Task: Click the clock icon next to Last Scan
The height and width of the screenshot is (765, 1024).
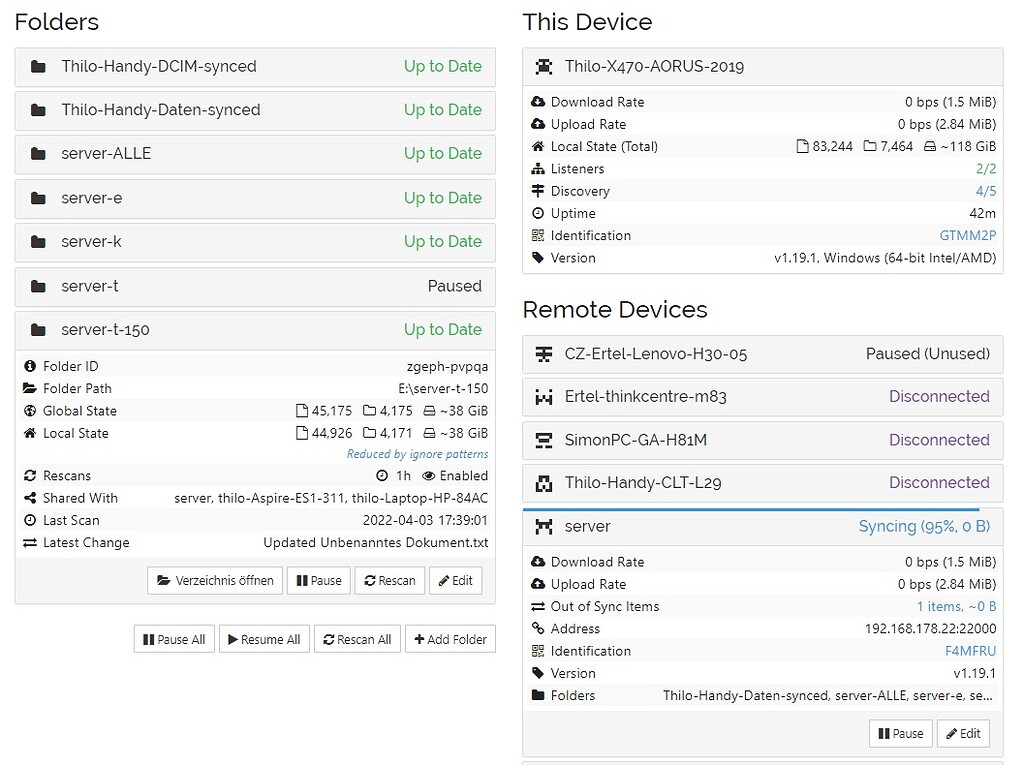Action: tap(32, 520)
